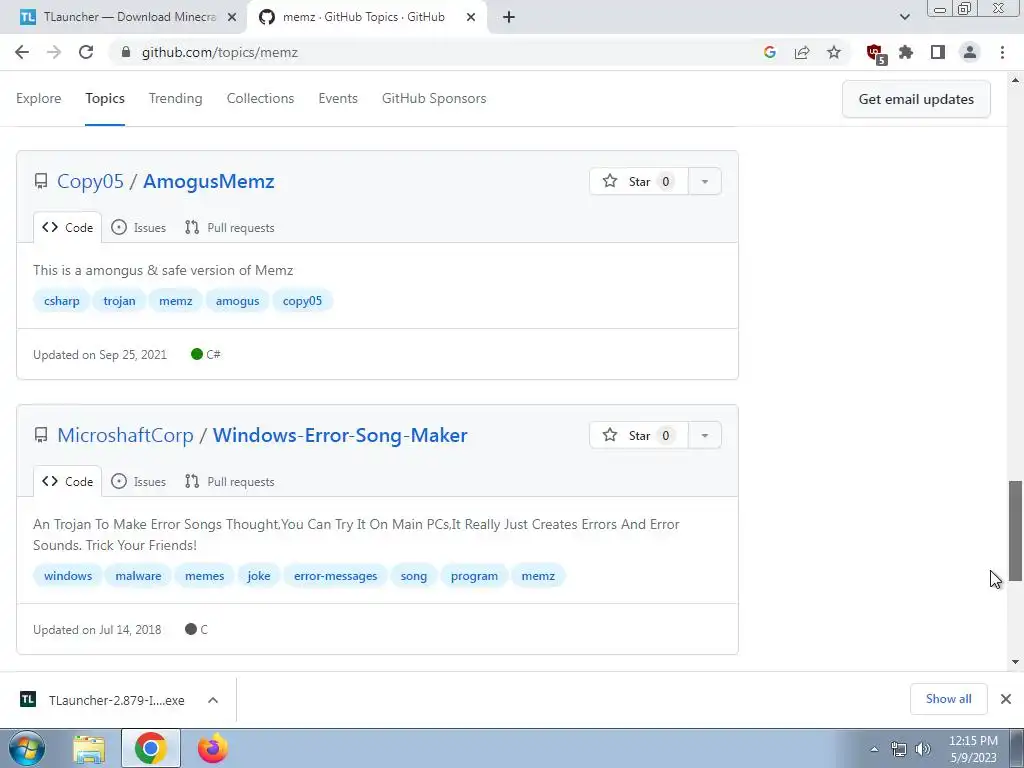Open the MicroshaftCorp user link
The image size is (1024, 768).
[x=125, y=436]
